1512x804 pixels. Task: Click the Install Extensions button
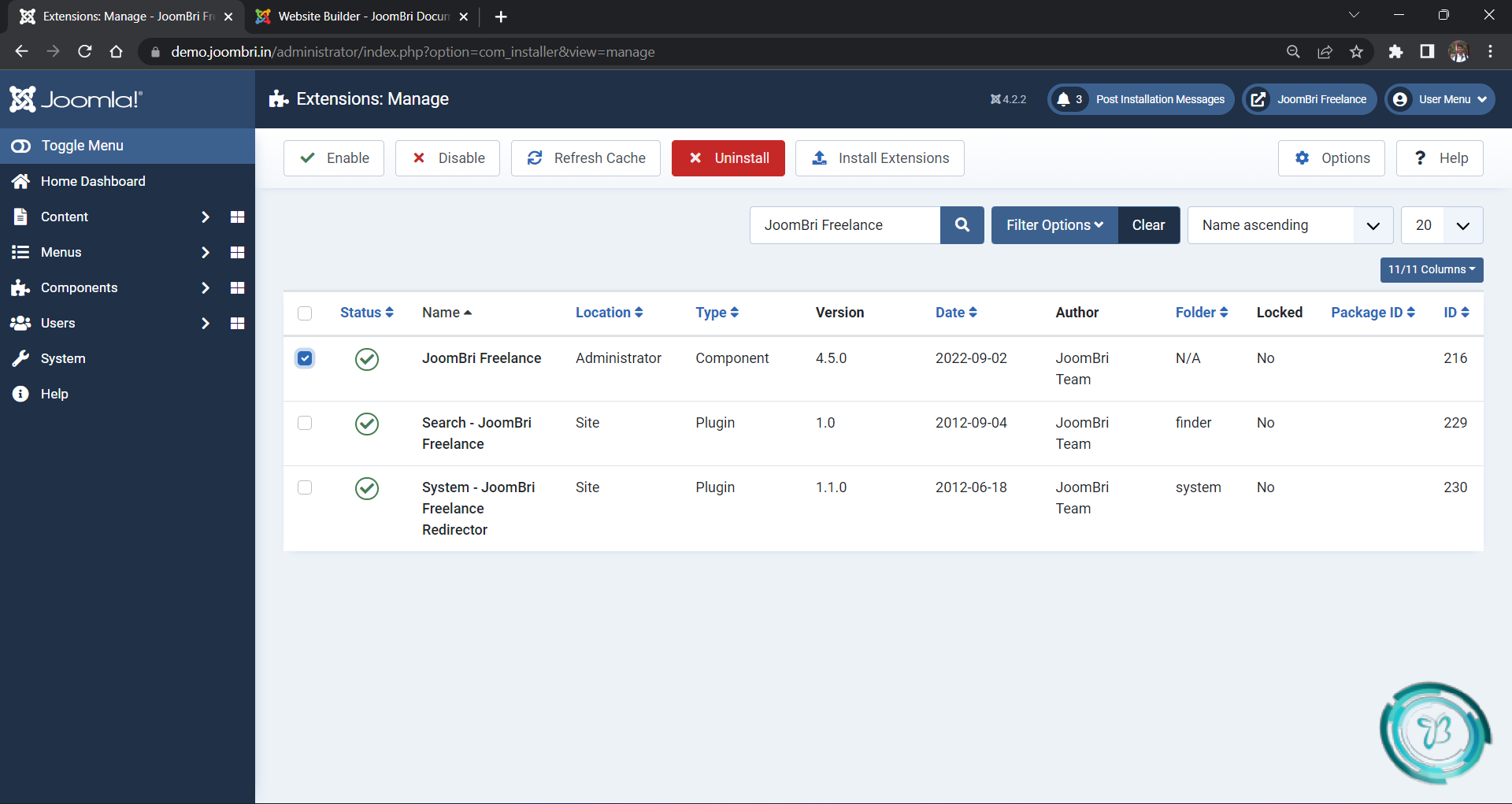coord(880,158)
